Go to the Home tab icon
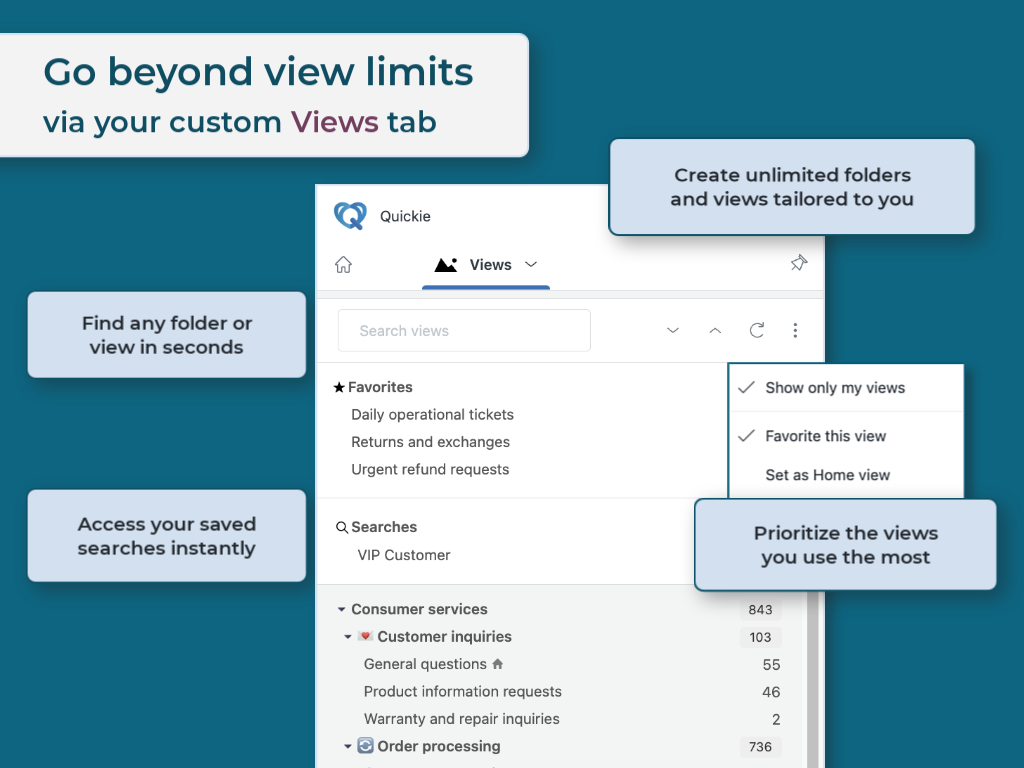The width and height of the screenshot is (1024, 768). [x=343, y=265]
